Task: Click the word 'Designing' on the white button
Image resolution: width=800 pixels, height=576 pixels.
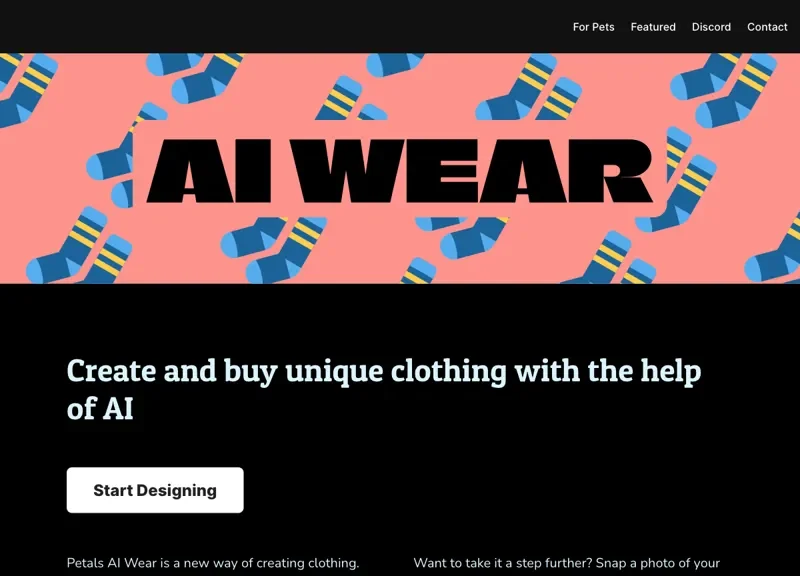Action: tap(177, 491)
